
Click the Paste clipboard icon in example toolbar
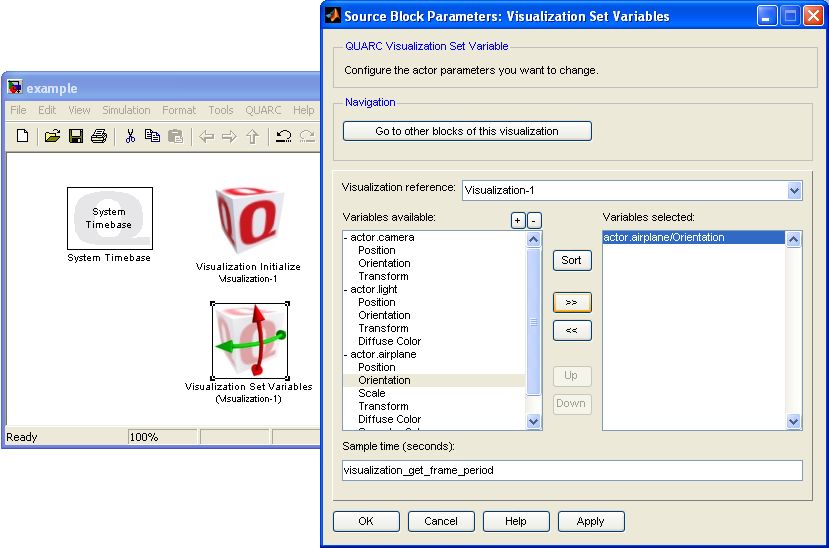[175, 136]
